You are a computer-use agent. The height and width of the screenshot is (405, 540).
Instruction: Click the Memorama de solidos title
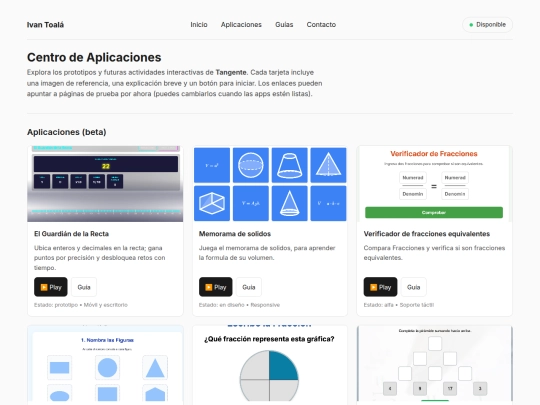tap(235, 234)
